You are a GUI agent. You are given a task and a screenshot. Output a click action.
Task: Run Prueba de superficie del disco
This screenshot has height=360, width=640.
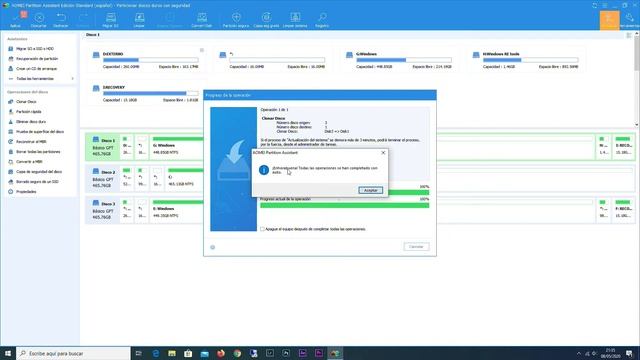point(40,131)
